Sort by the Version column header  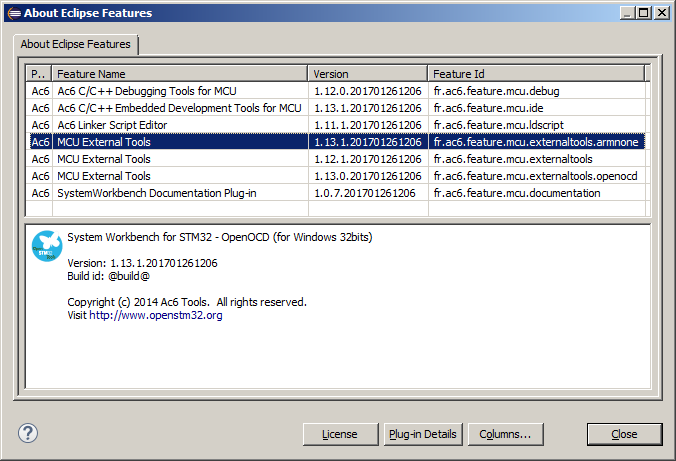click(x=367, y=74)
